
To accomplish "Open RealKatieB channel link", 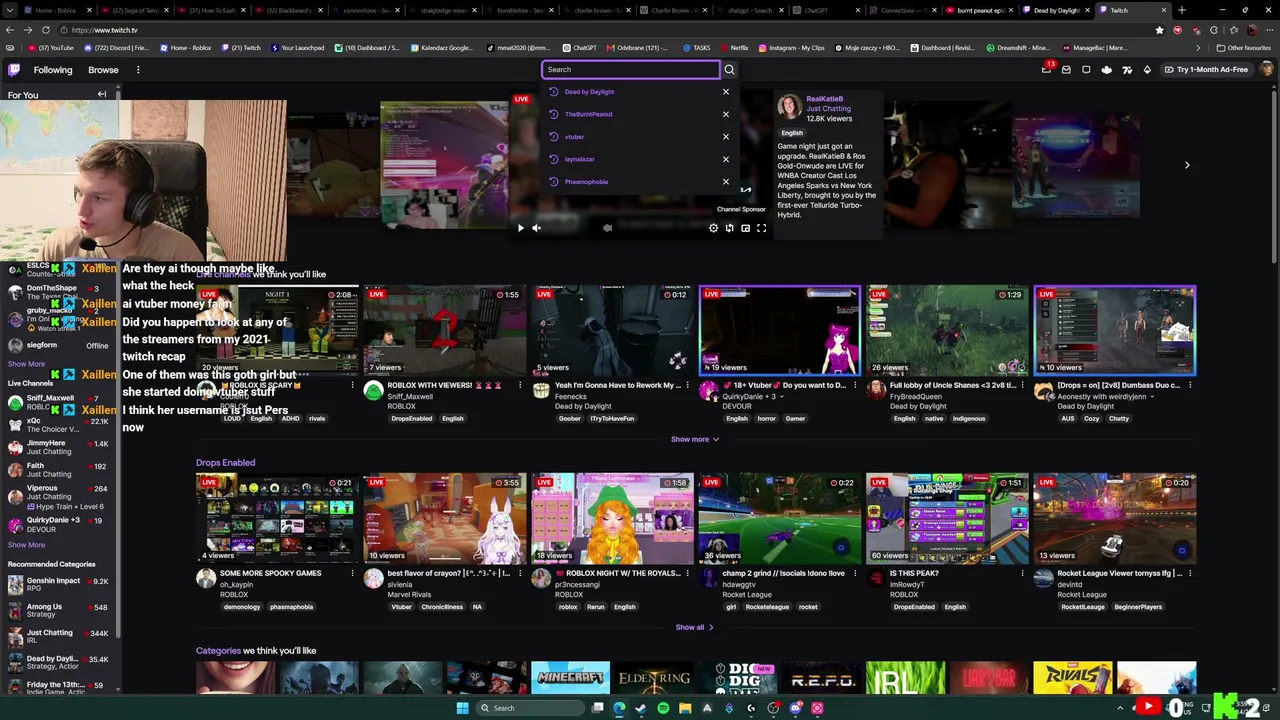I will click(x=824, y=99).
